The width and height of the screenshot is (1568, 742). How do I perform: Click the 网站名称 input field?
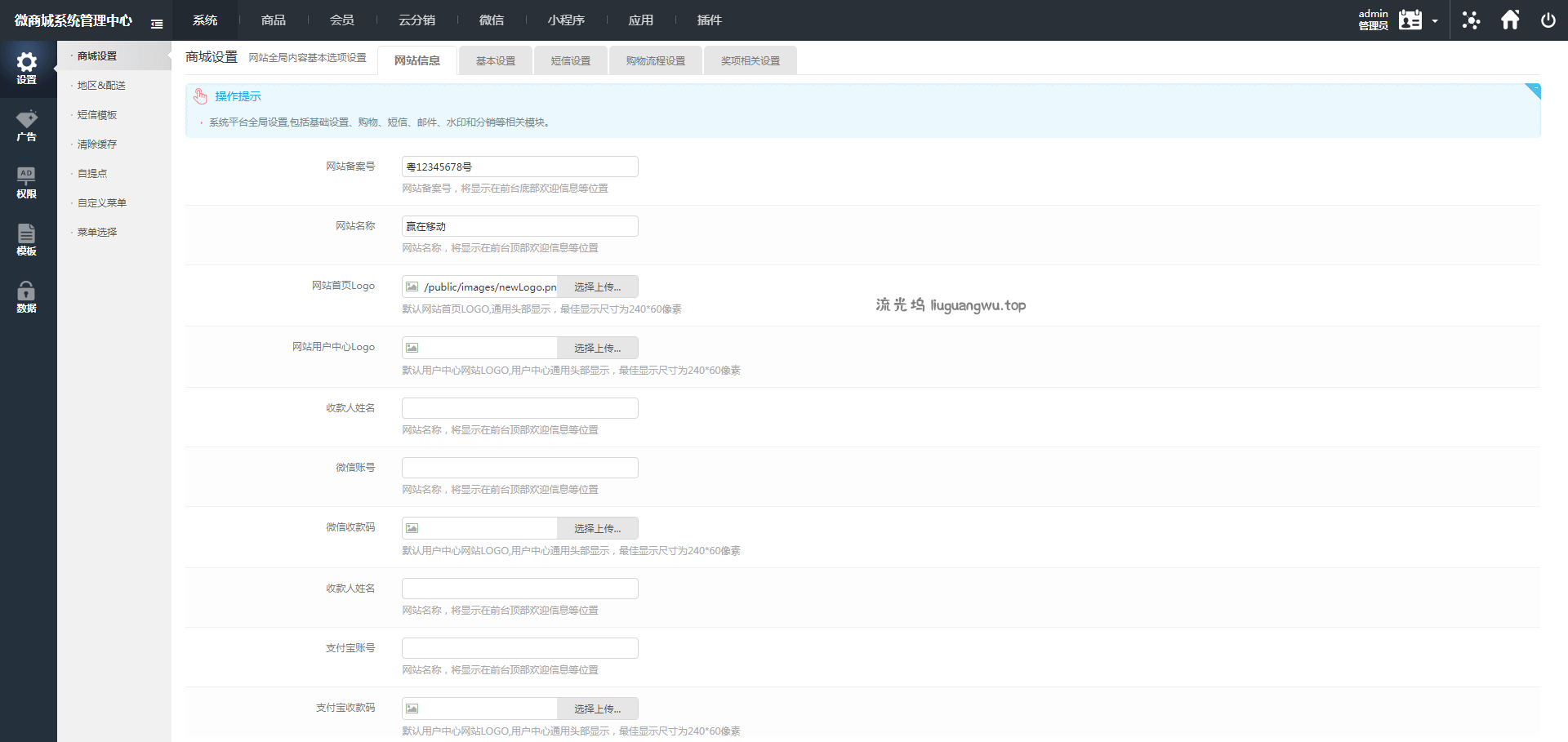coord(519,226)
